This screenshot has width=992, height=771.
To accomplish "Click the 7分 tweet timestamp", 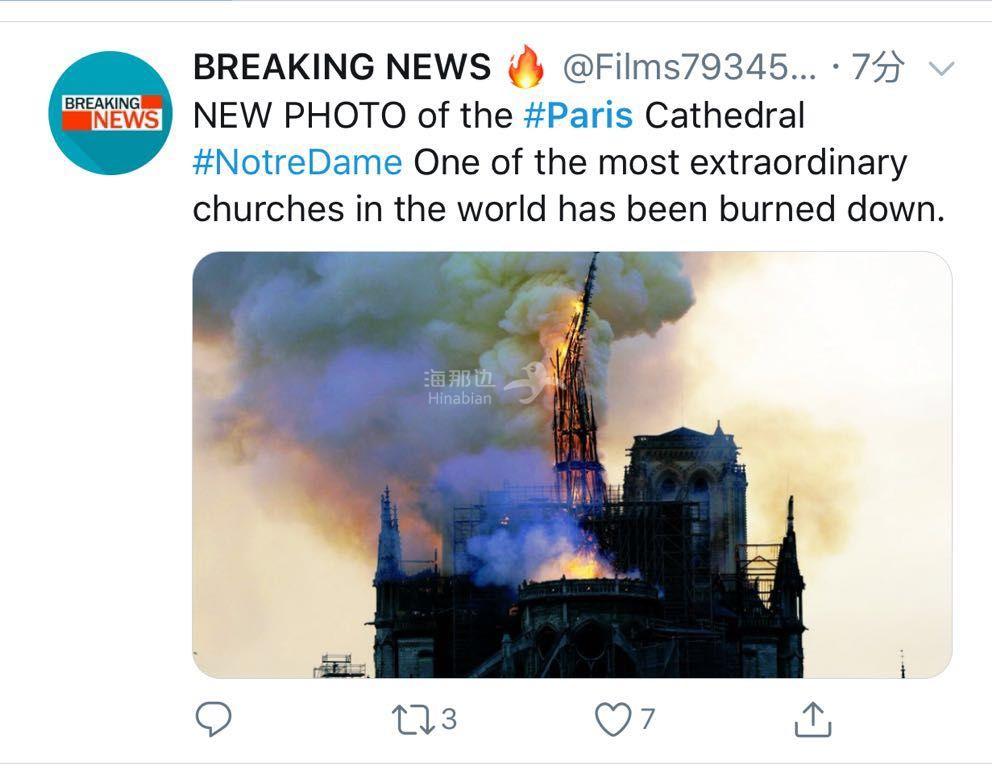I will click(876, 66).
